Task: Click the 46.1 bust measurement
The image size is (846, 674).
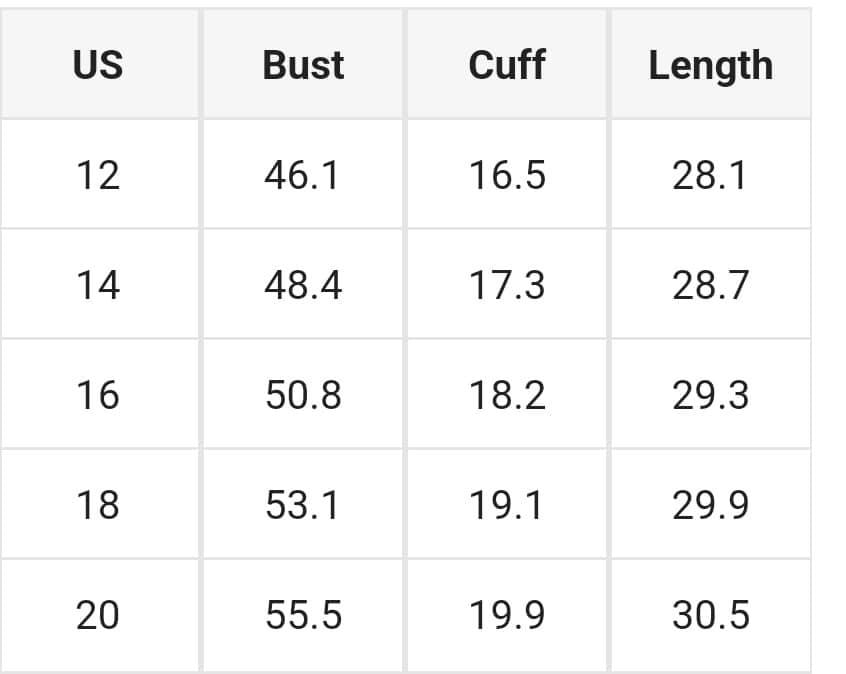Action: coord(303,175)
